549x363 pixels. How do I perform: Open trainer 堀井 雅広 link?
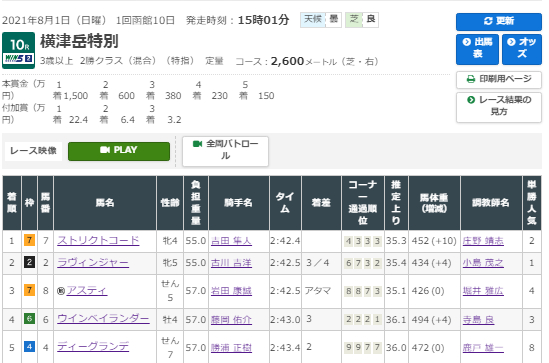tap(483, 291)
